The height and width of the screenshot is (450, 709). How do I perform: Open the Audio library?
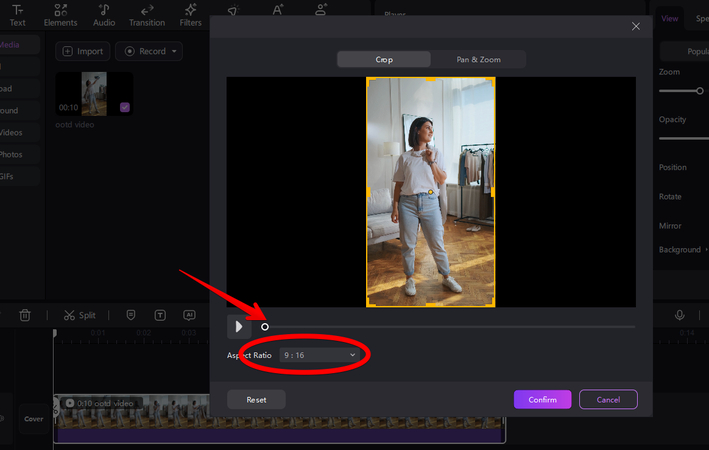(104, 14)
